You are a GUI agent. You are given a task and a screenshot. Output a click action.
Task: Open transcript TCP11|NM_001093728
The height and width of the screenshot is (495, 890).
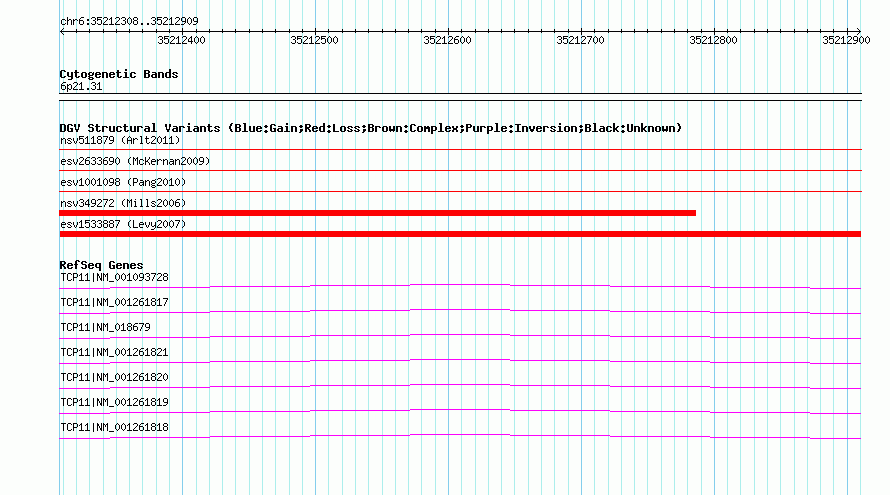point(115,278)
